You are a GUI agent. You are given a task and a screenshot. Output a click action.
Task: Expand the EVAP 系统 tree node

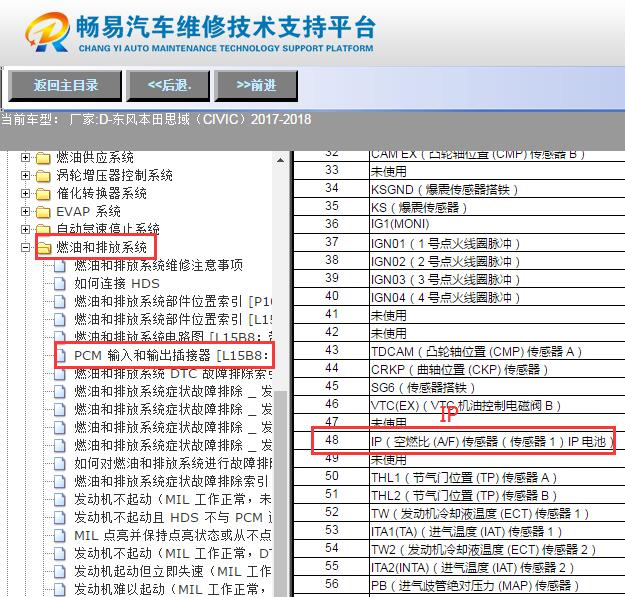(25, 211)
